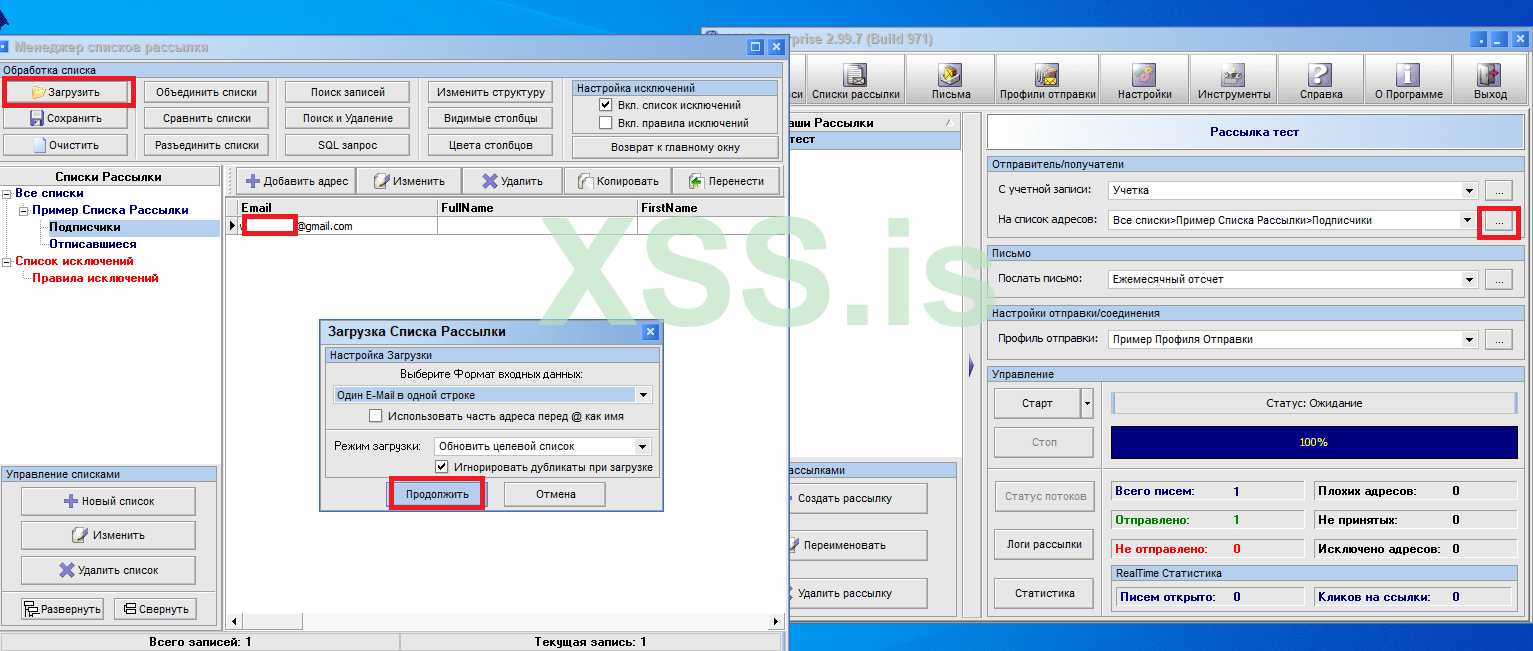This screenshot has height=651, width=1533.
Task: Click the Цвета столбцов button
Action: [491, 145]
